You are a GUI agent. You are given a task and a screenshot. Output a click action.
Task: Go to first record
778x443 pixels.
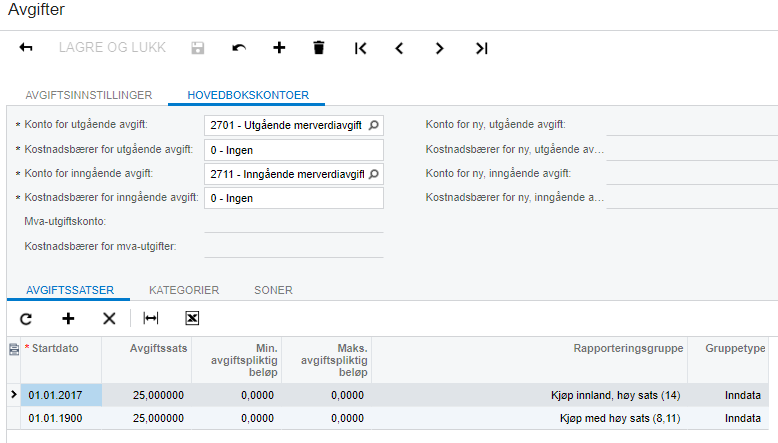tap(361, 48)
